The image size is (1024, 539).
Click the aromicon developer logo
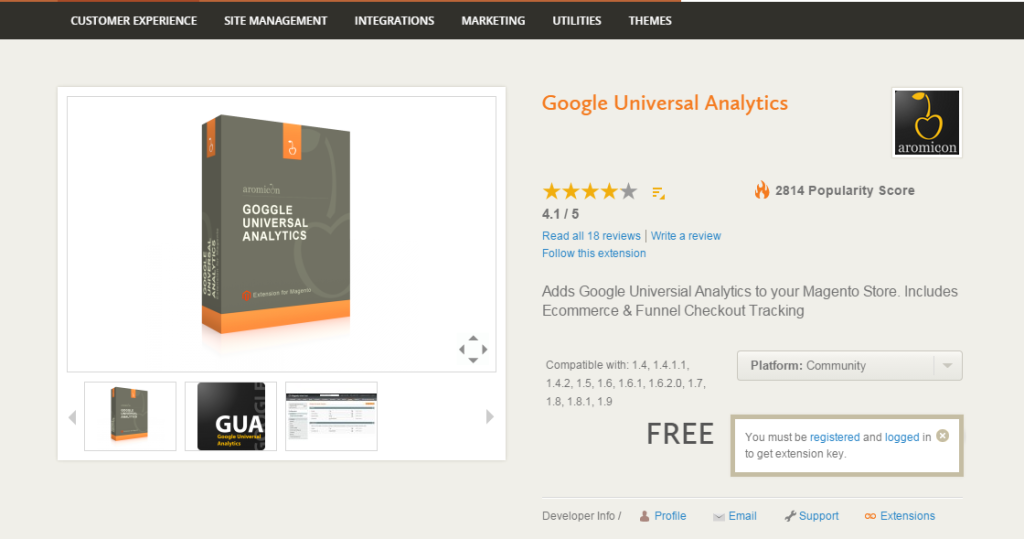pyautogui.click(x=926, y=123)
